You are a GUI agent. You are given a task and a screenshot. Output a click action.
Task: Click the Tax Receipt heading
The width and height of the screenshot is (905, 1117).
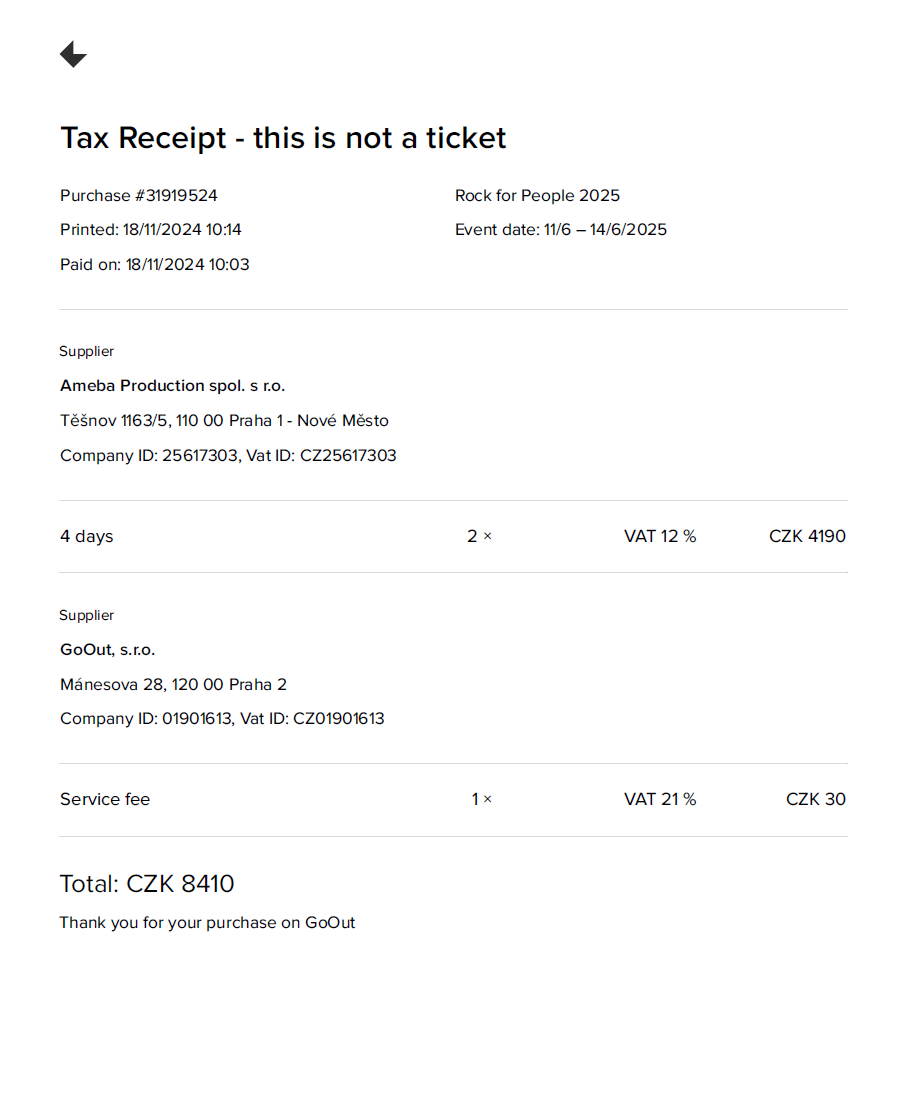tap(283, 137)
